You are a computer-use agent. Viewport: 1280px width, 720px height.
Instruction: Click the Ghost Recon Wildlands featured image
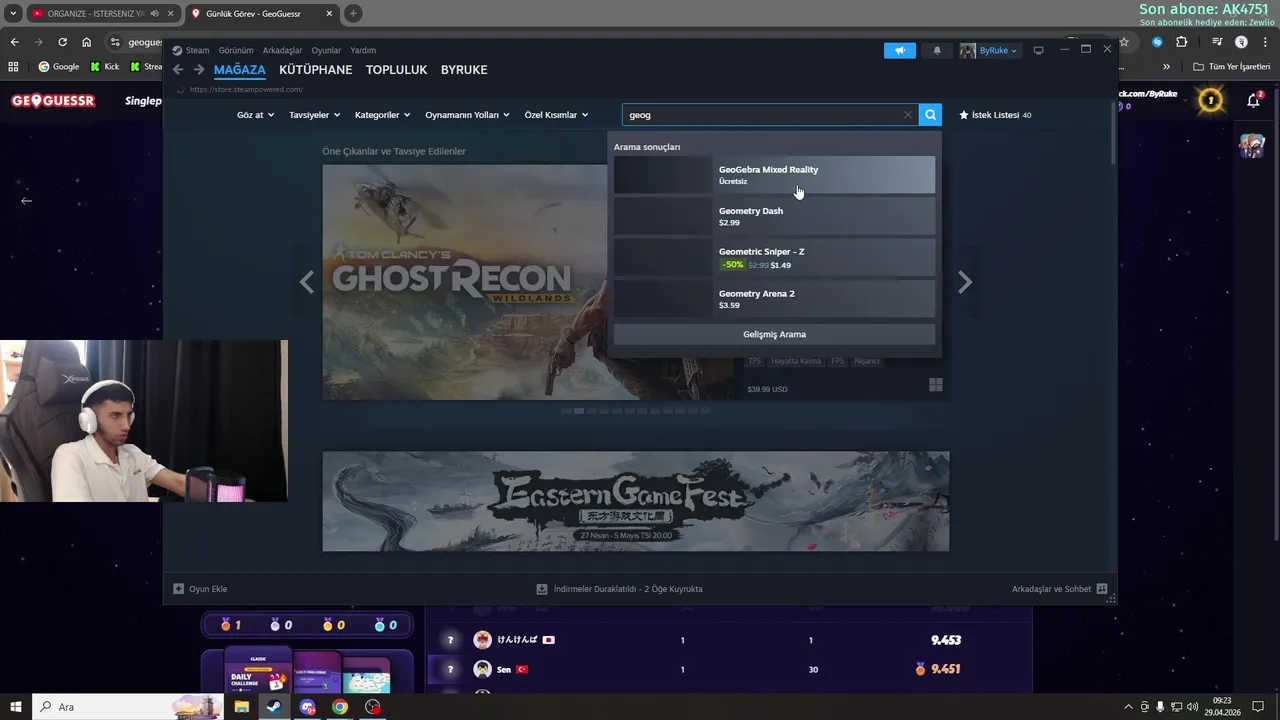464,282
